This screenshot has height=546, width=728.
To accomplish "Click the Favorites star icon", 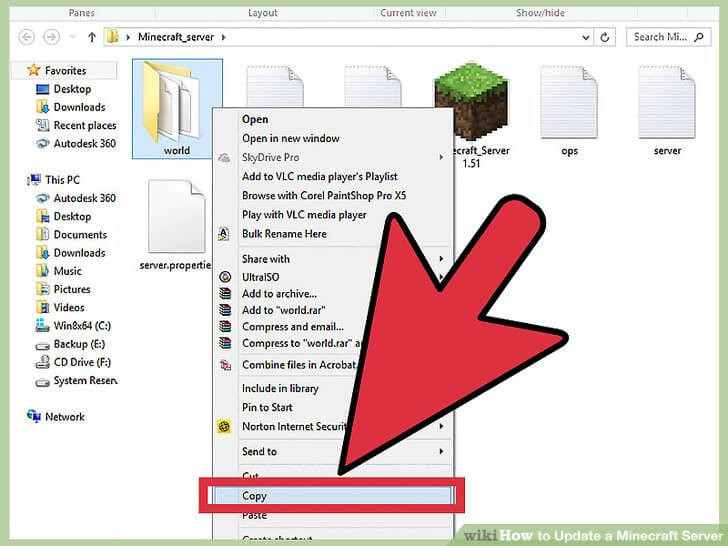I will [x=33, y=71].
